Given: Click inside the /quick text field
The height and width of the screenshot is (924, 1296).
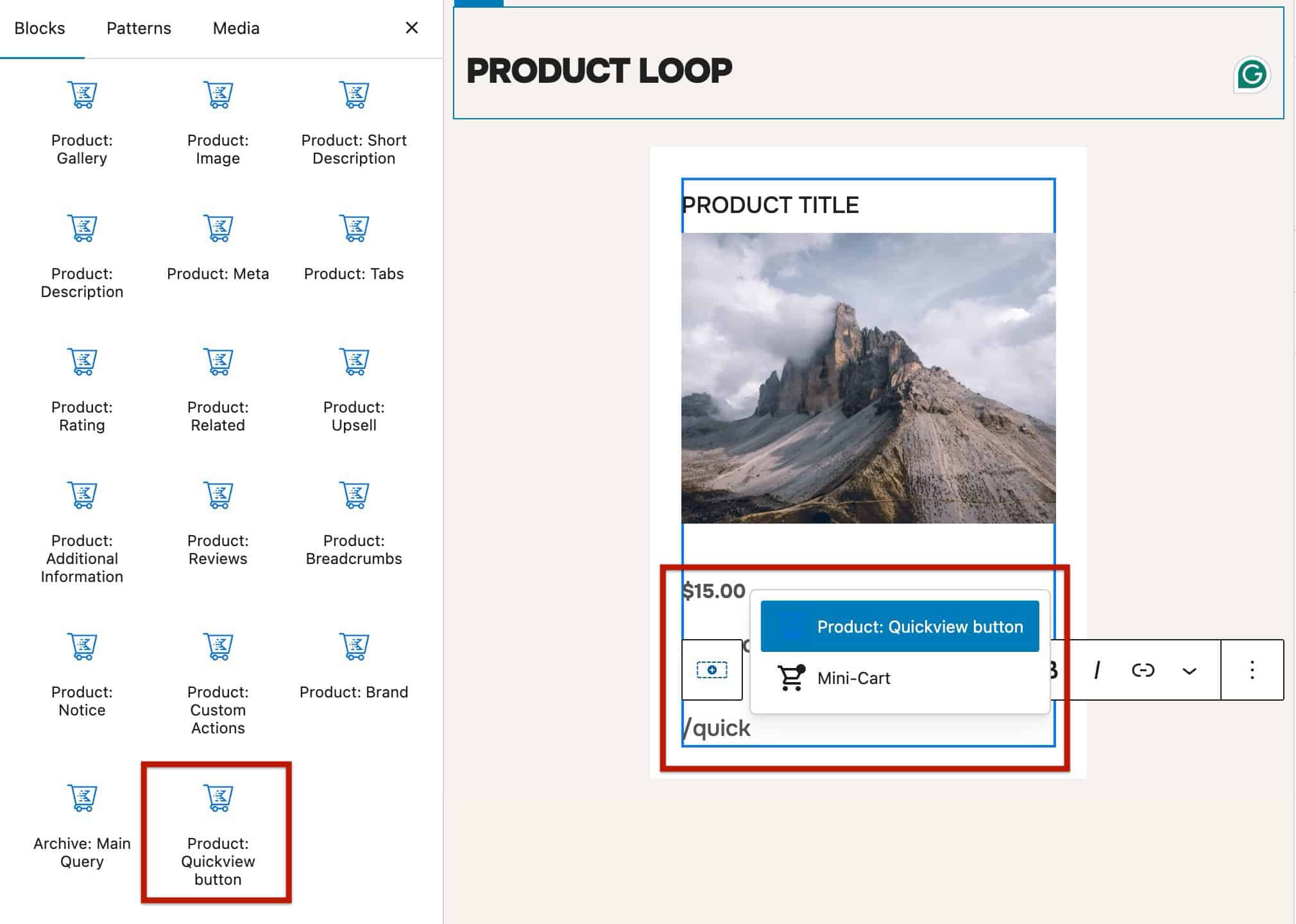Looking at the screenshot, I should 717,728.
